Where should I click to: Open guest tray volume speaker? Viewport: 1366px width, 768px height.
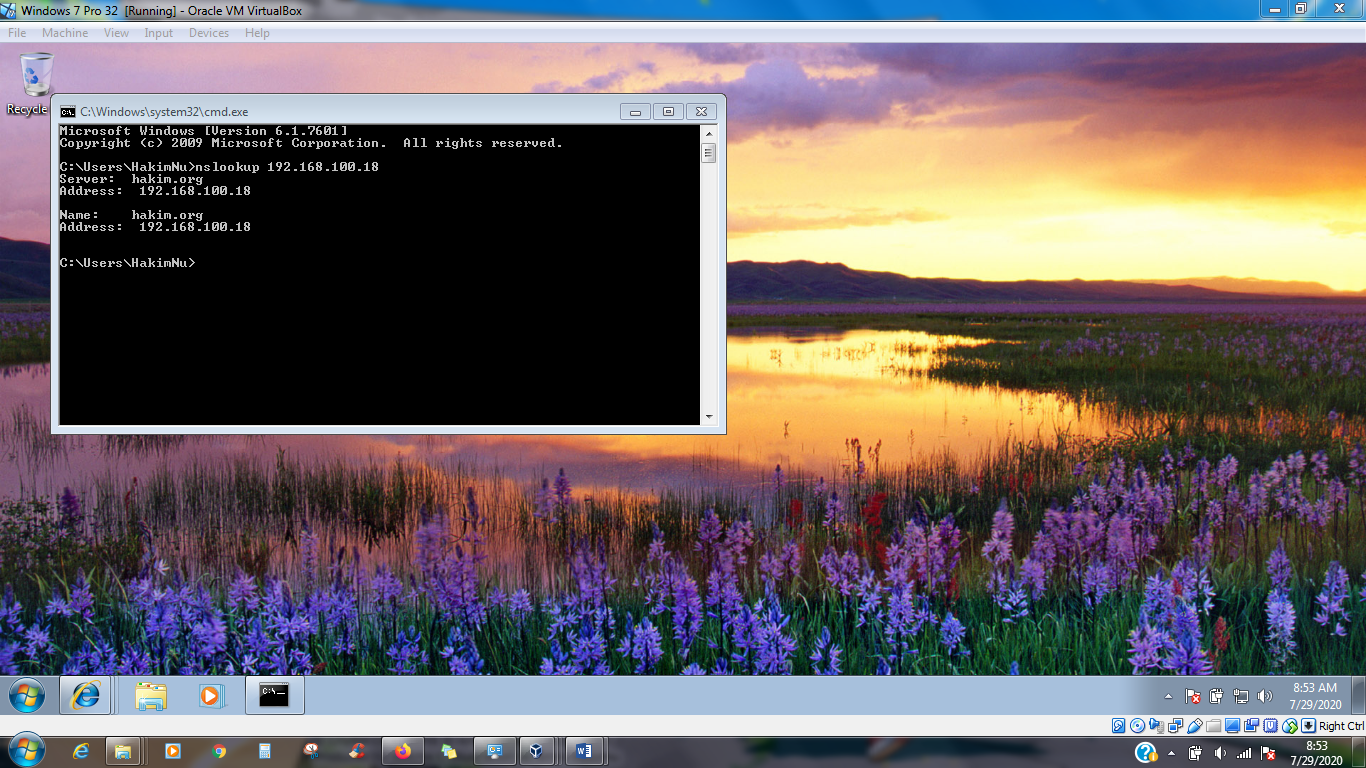(x=1265, y=696)
